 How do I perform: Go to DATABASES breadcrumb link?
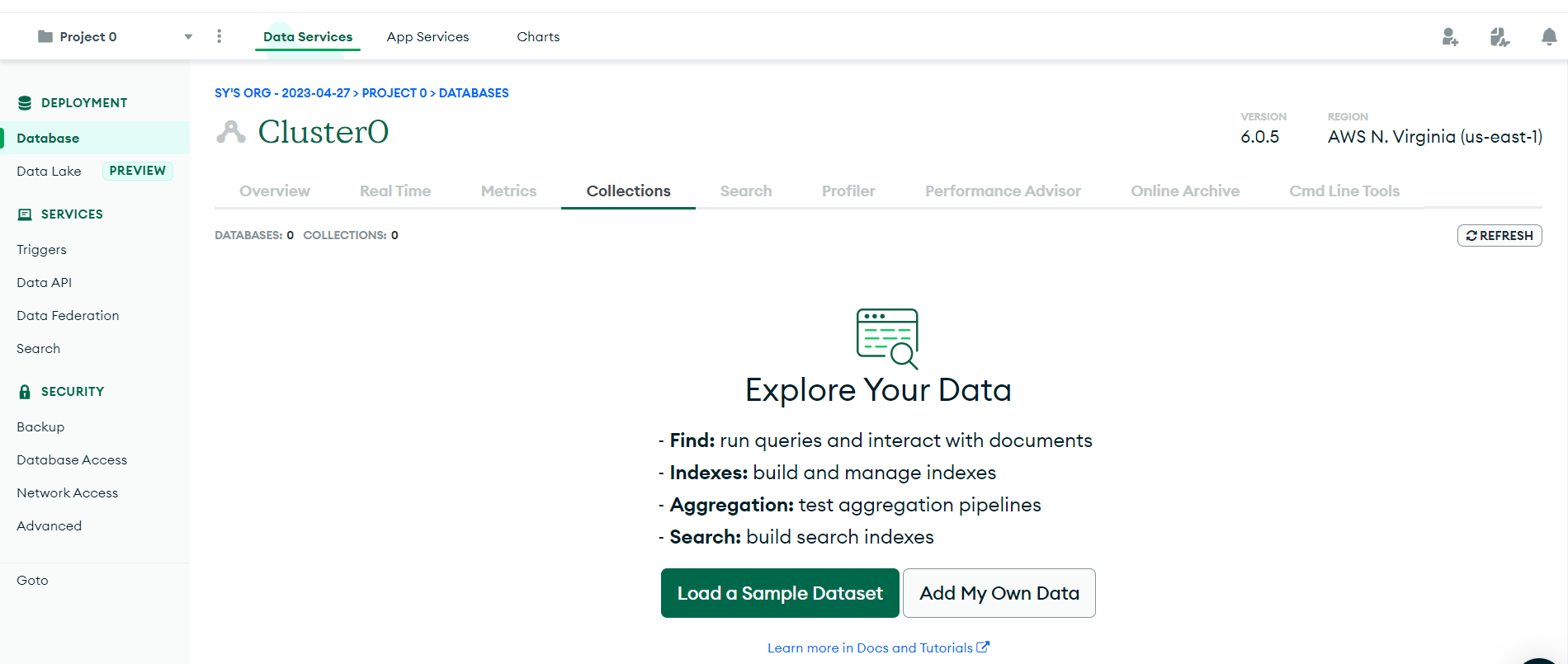474,93
